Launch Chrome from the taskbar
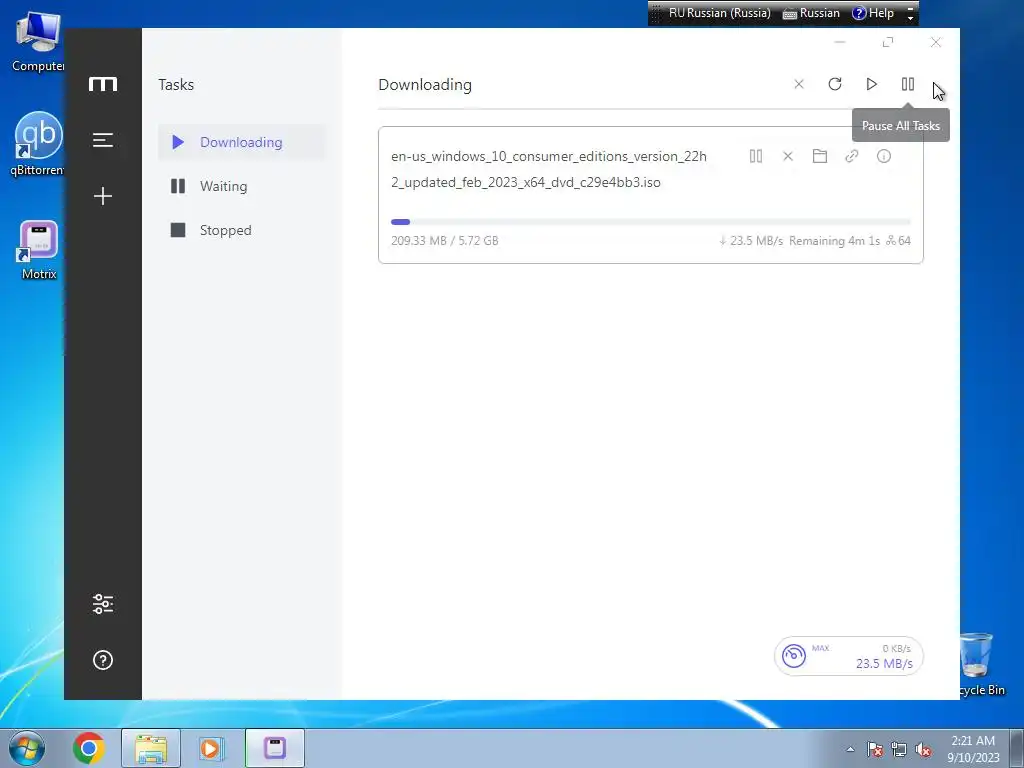1024x768 pixels. point(89,748)
